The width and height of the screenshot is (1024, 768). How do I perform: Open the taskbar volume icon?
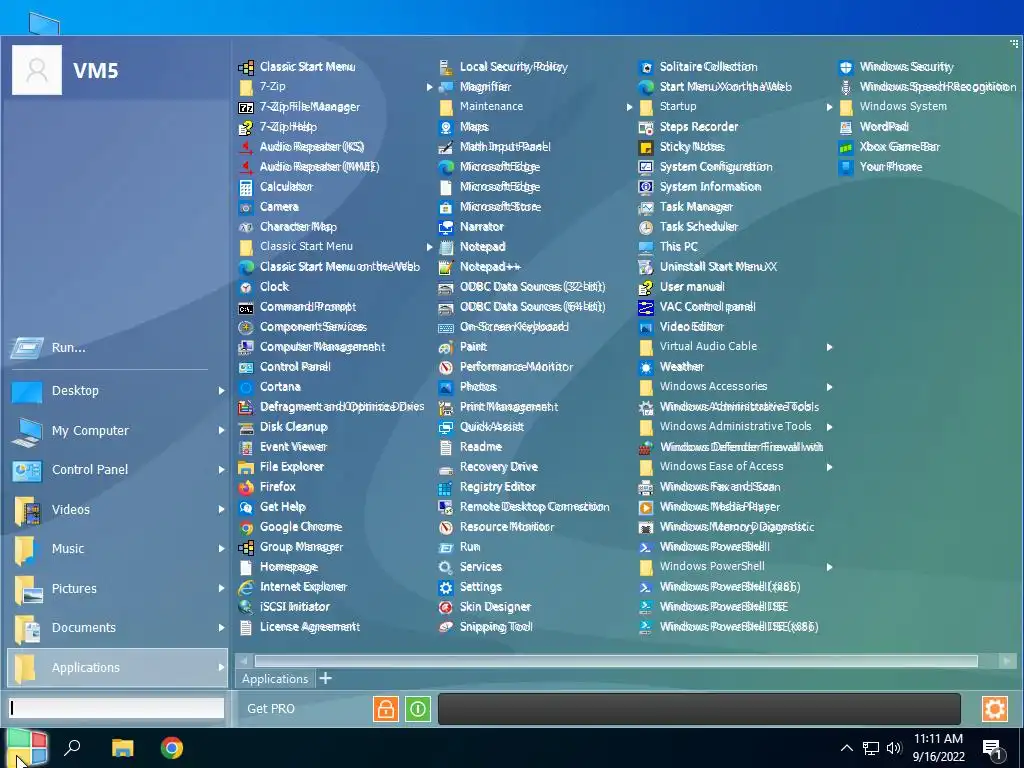894,748
